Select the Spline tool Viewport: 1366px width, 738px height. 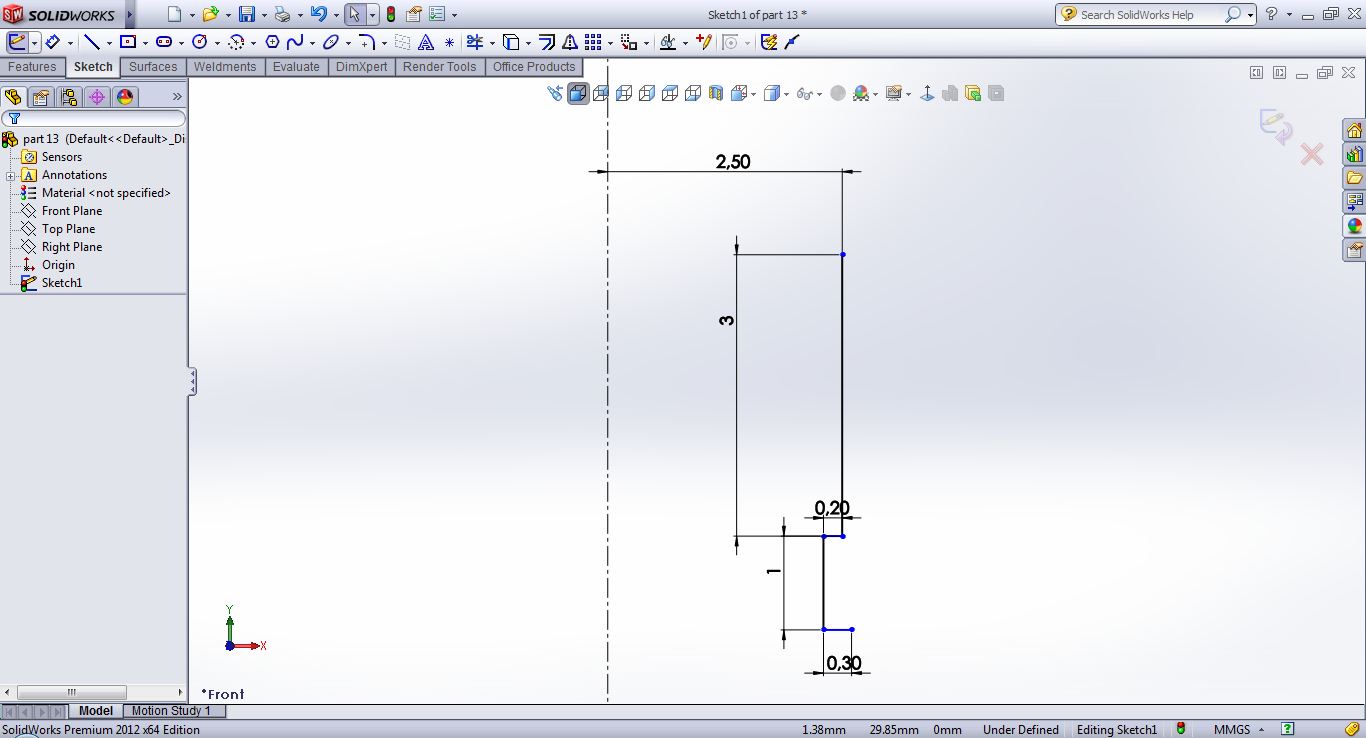[x=295, y=42]
